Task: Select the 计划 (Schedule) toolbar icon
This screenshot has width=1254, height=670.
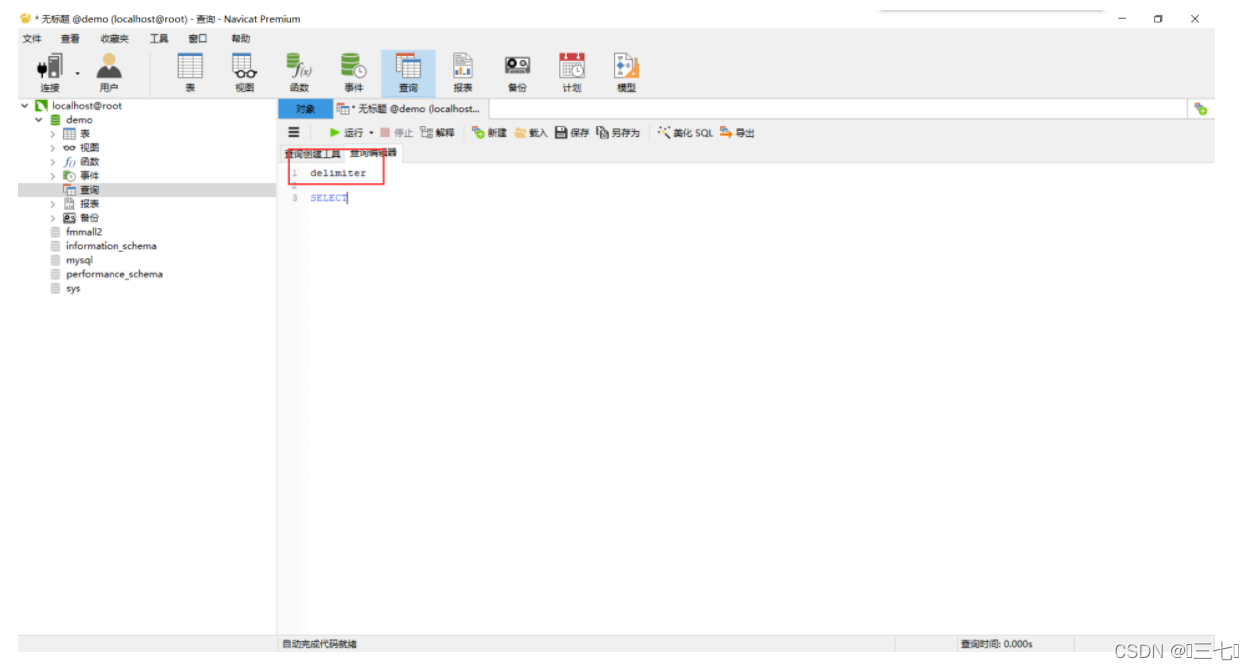Action: (571, 70)
